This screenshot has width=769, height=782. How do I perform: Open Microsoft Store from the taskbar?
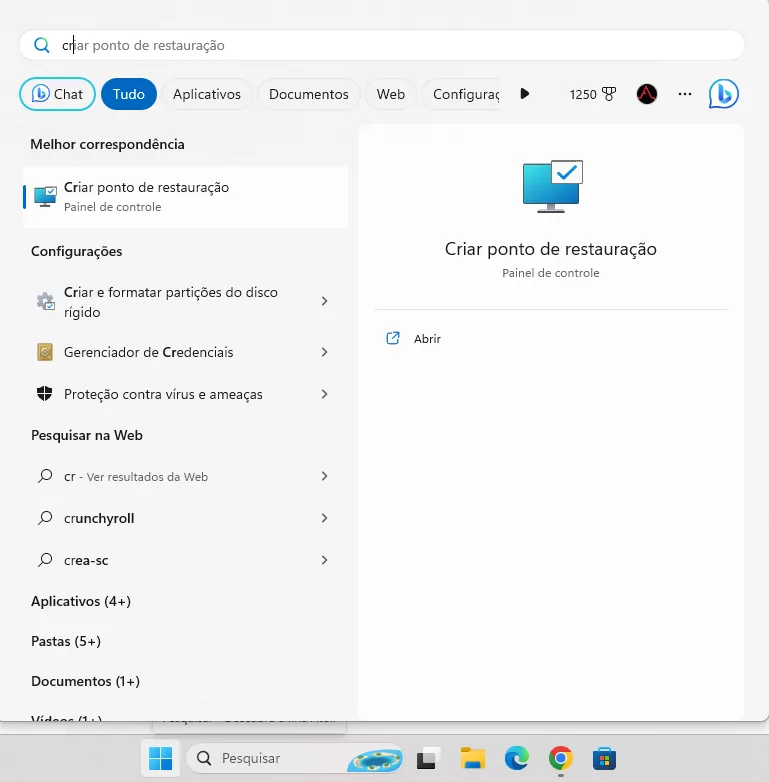(x=604, y=759)
